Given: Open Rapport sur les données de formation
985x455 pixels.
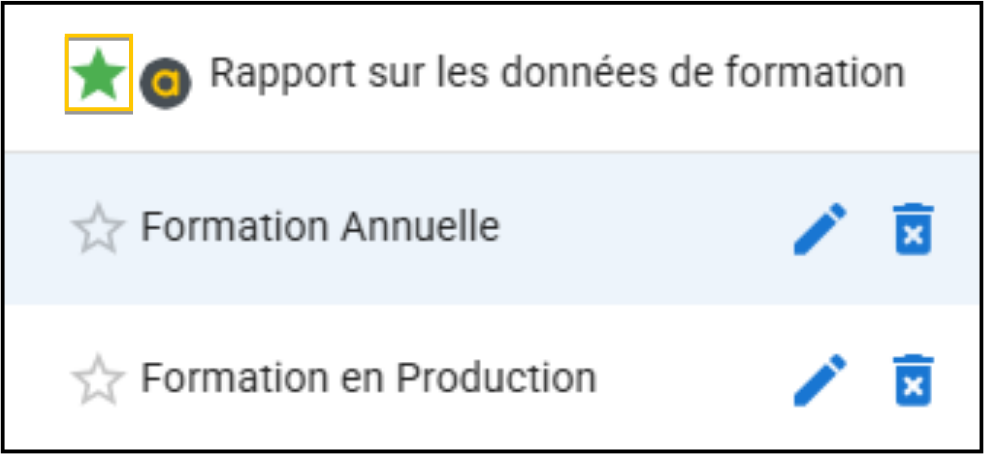Looking at the screenshot, I should coord(556,73).
